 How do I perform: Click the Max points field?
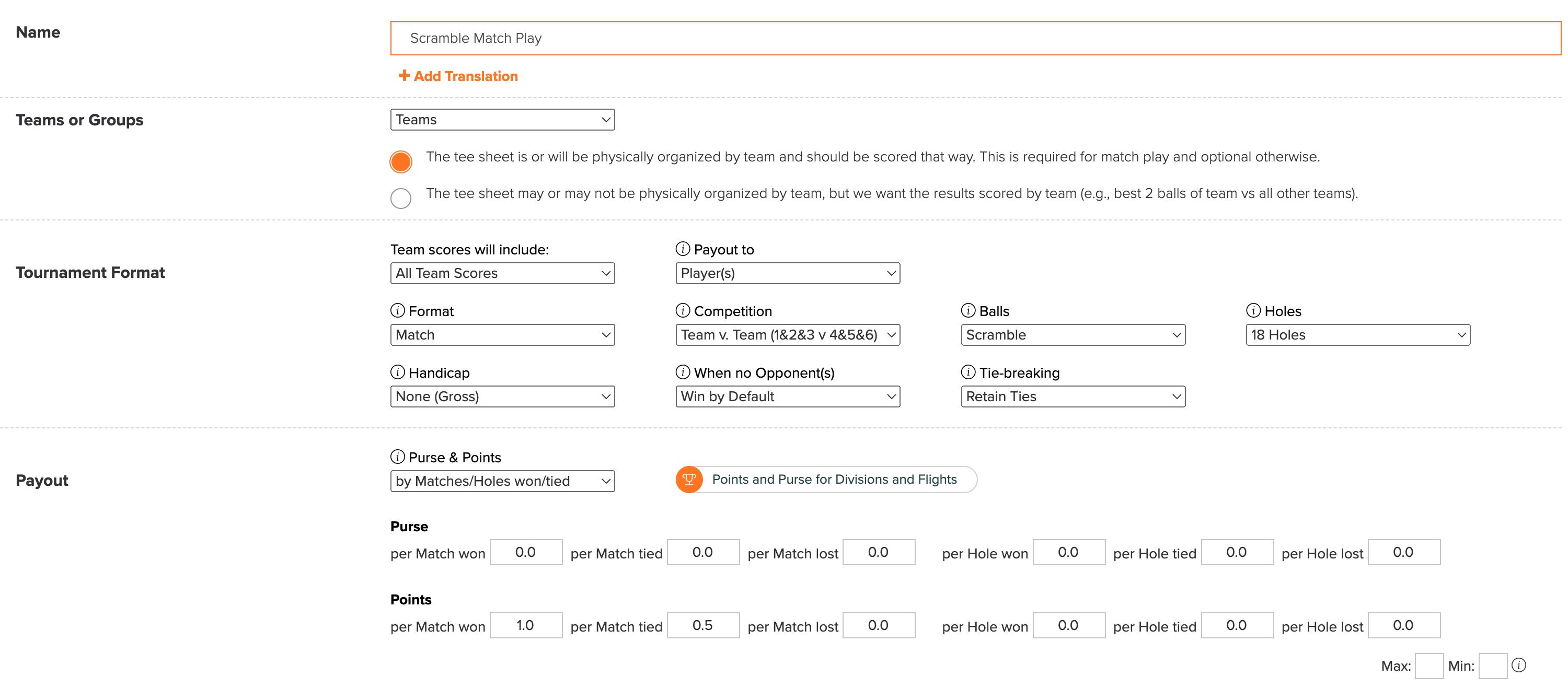tap(1429, 666)
